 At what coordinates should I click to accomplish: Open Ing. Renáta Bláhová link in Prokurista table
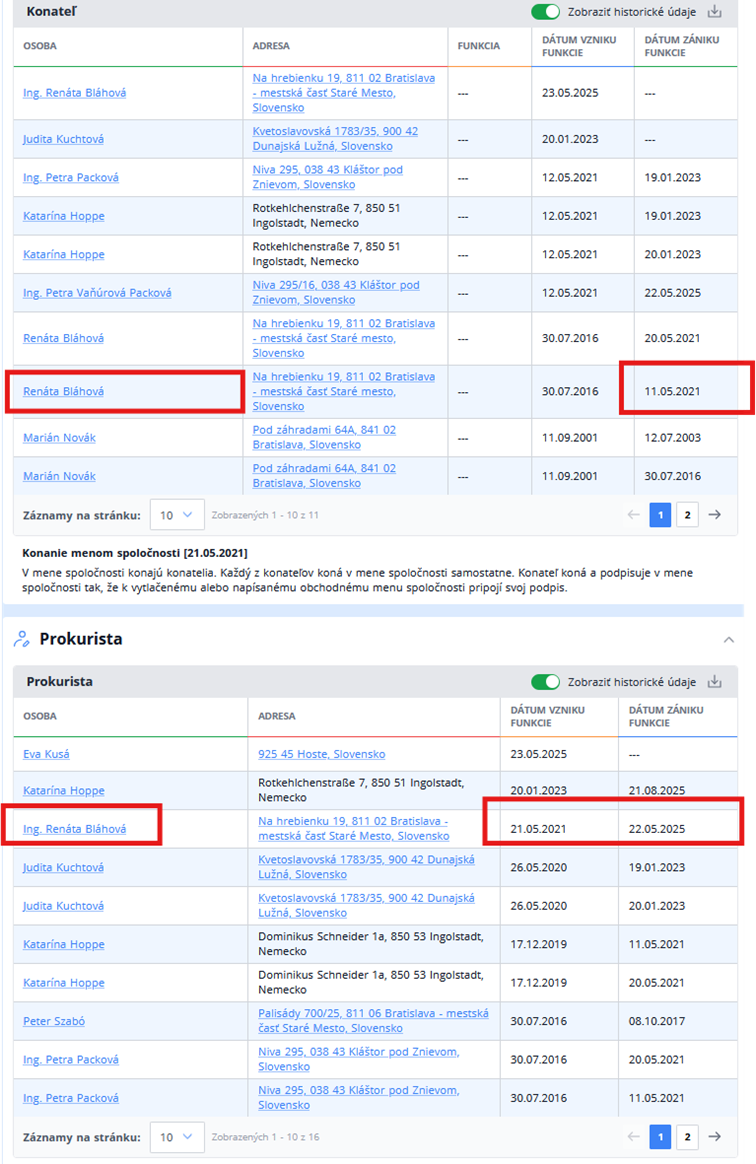pyautogui.click(x=74, y=828)
